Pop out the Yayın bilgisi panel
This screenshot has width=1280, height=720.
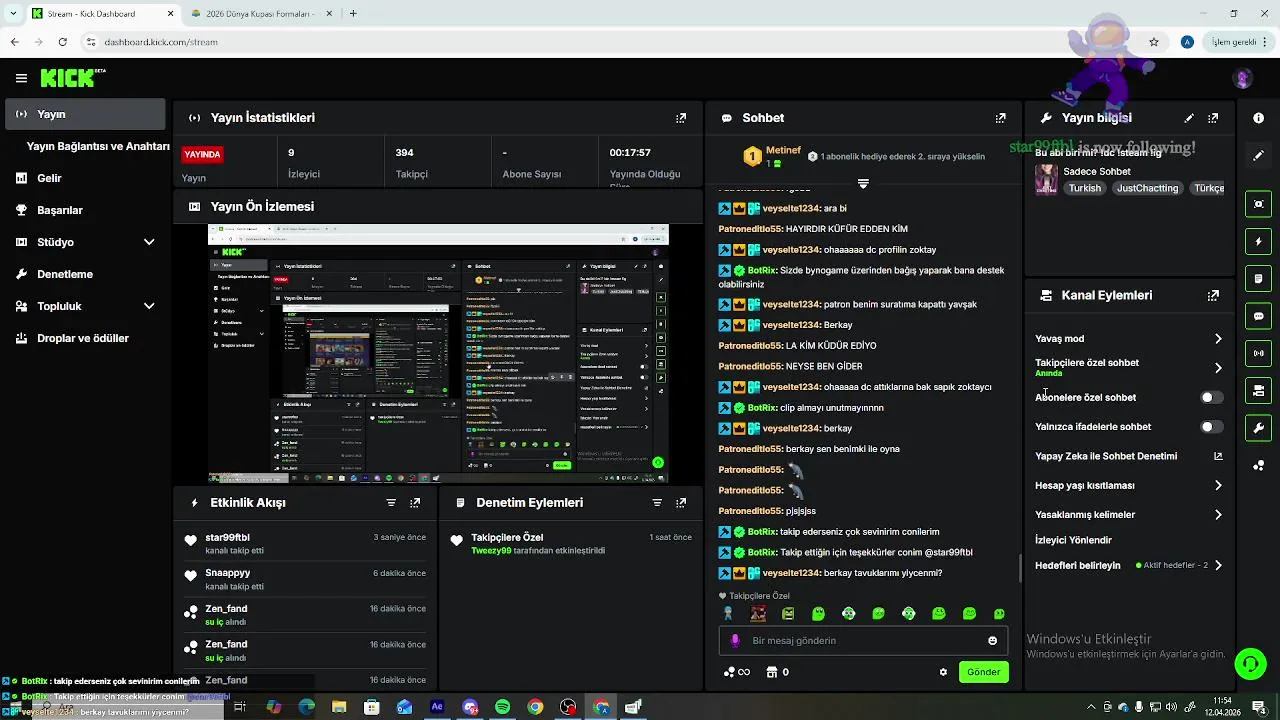1213,118
